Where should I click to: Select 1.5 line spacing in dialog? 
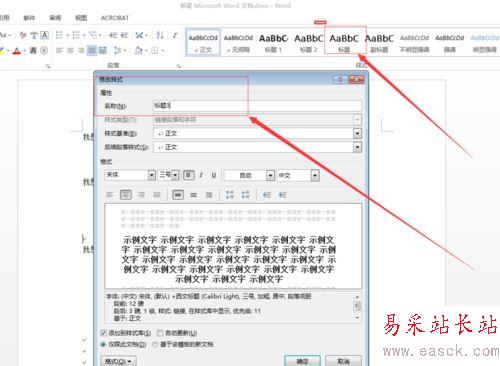(x=193, y=195)
